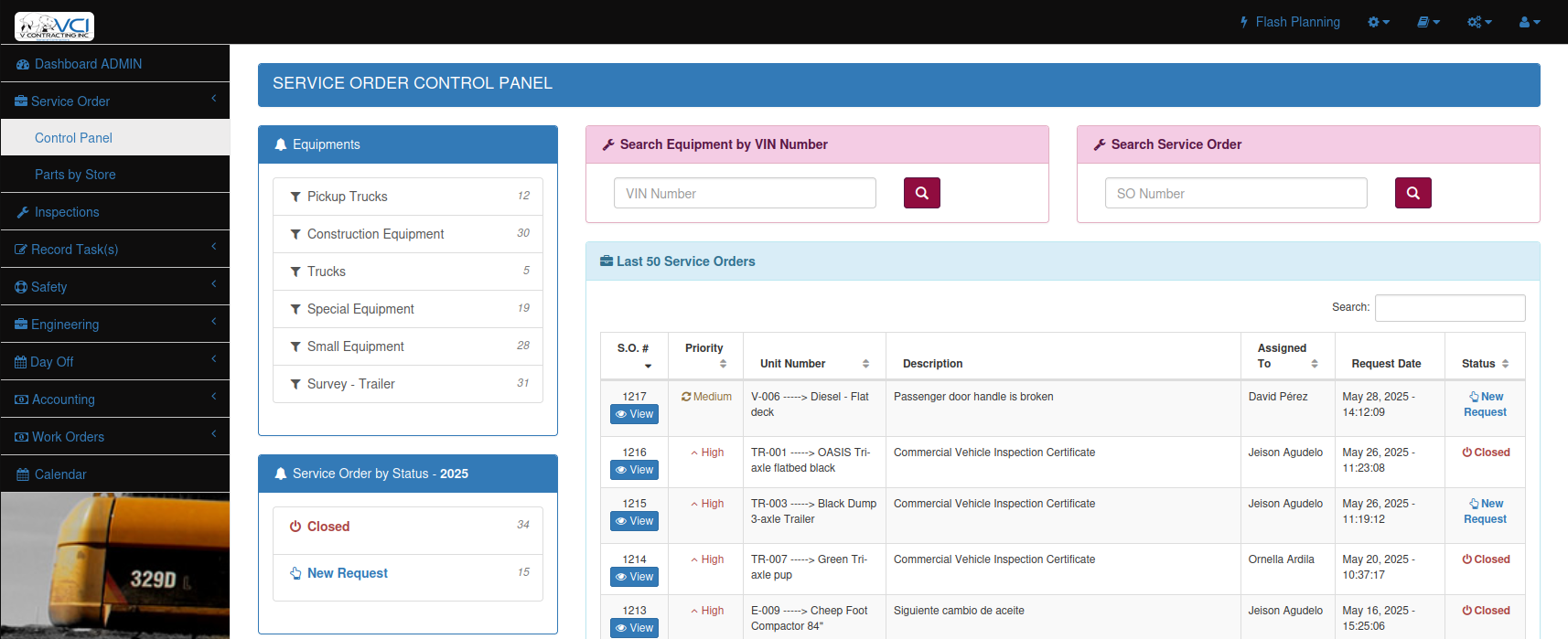Show Closed service orders for 2025
Image resolution: width=1568 pixels, height=639 pixels.
click(328, 527)
